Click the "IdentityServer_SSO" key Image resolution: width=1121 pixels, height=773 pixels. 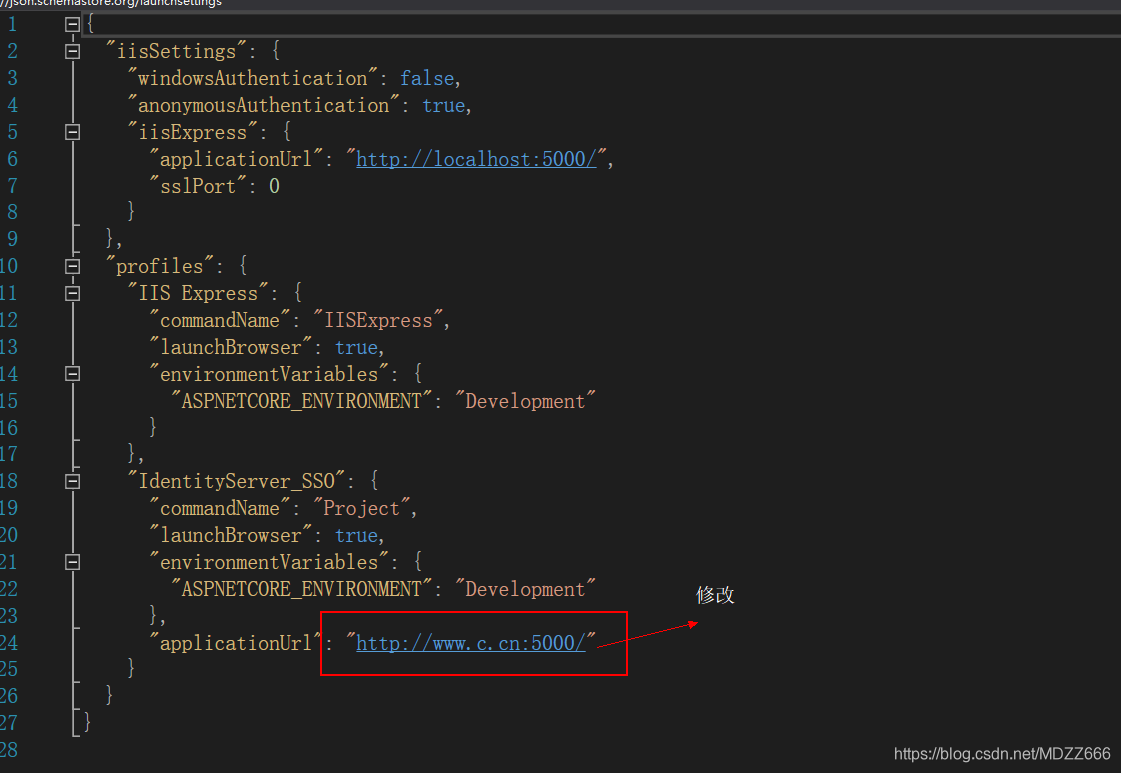[236, 481]
